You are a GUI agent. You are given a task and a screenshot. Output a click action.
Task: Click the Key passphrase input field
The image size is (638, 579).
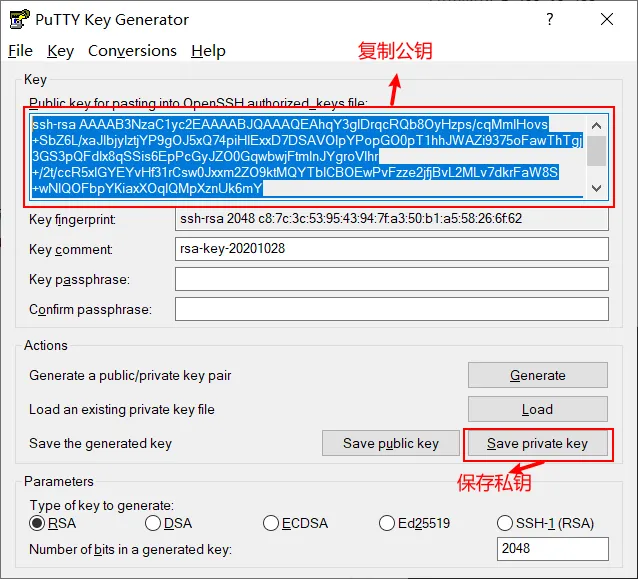[391, 279]
